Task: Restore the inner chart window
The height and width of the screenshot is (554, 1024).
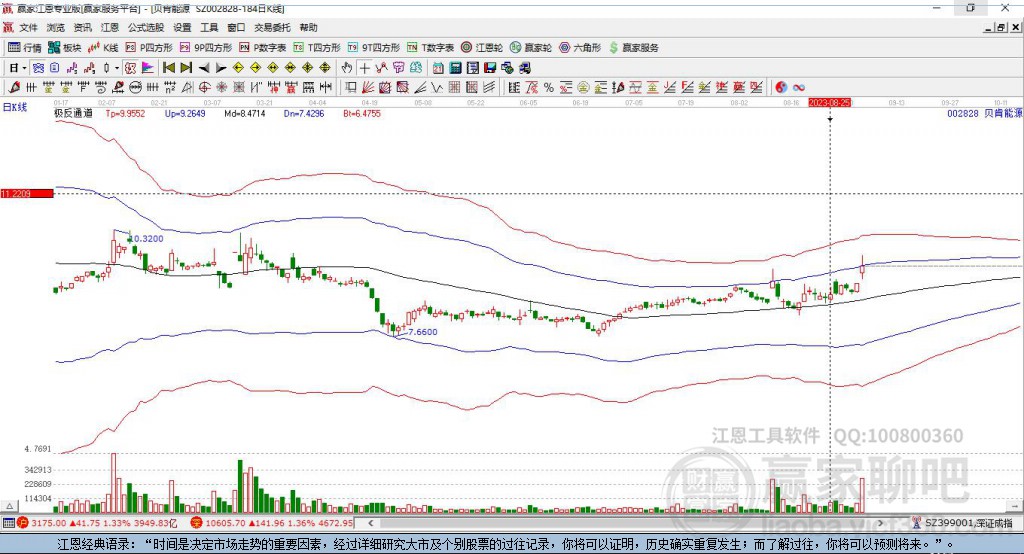Action: [x=1001, y=27]
